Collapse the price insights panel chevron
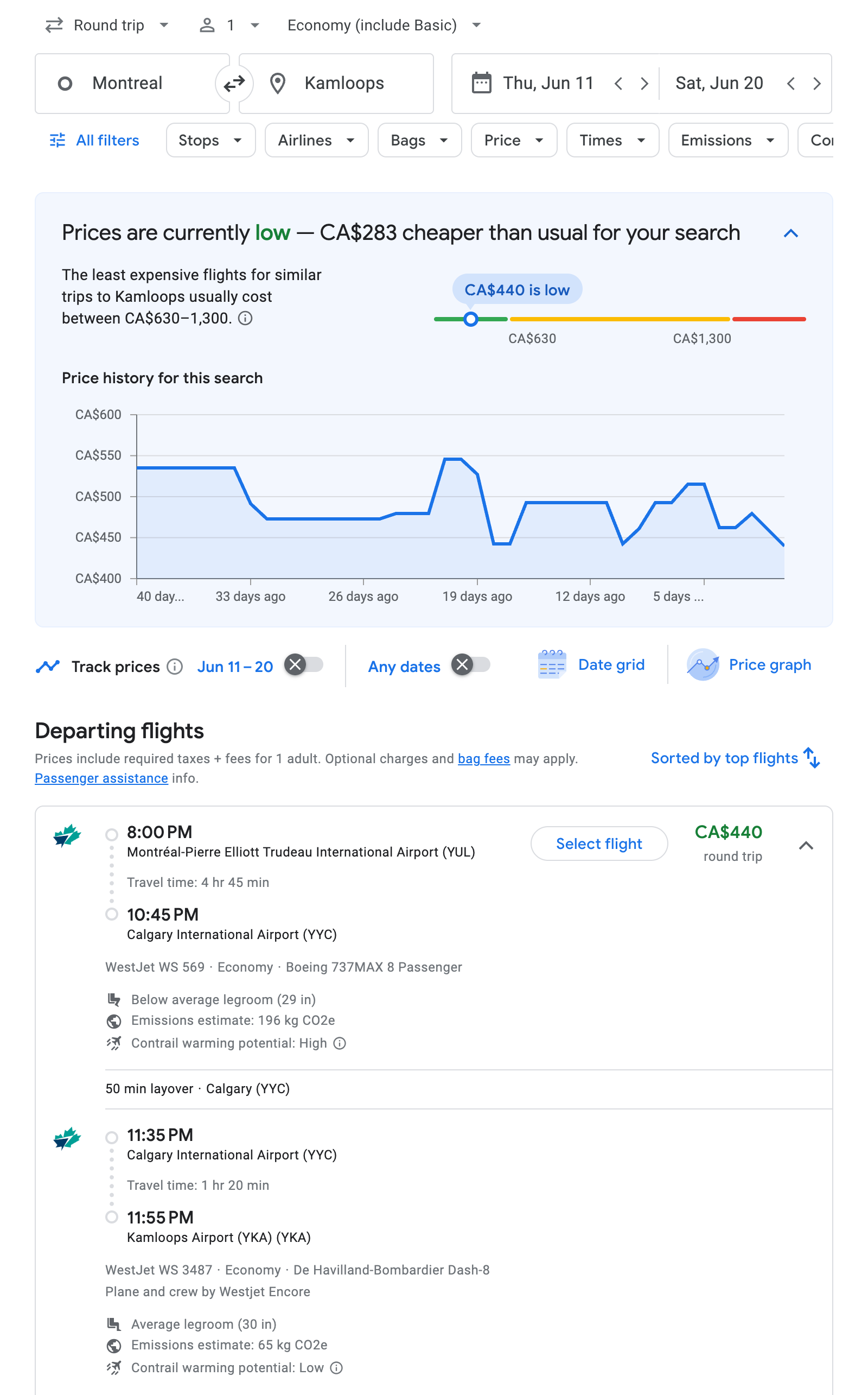868x1395 pixels. pyautogui.click(x=790, y=233)
